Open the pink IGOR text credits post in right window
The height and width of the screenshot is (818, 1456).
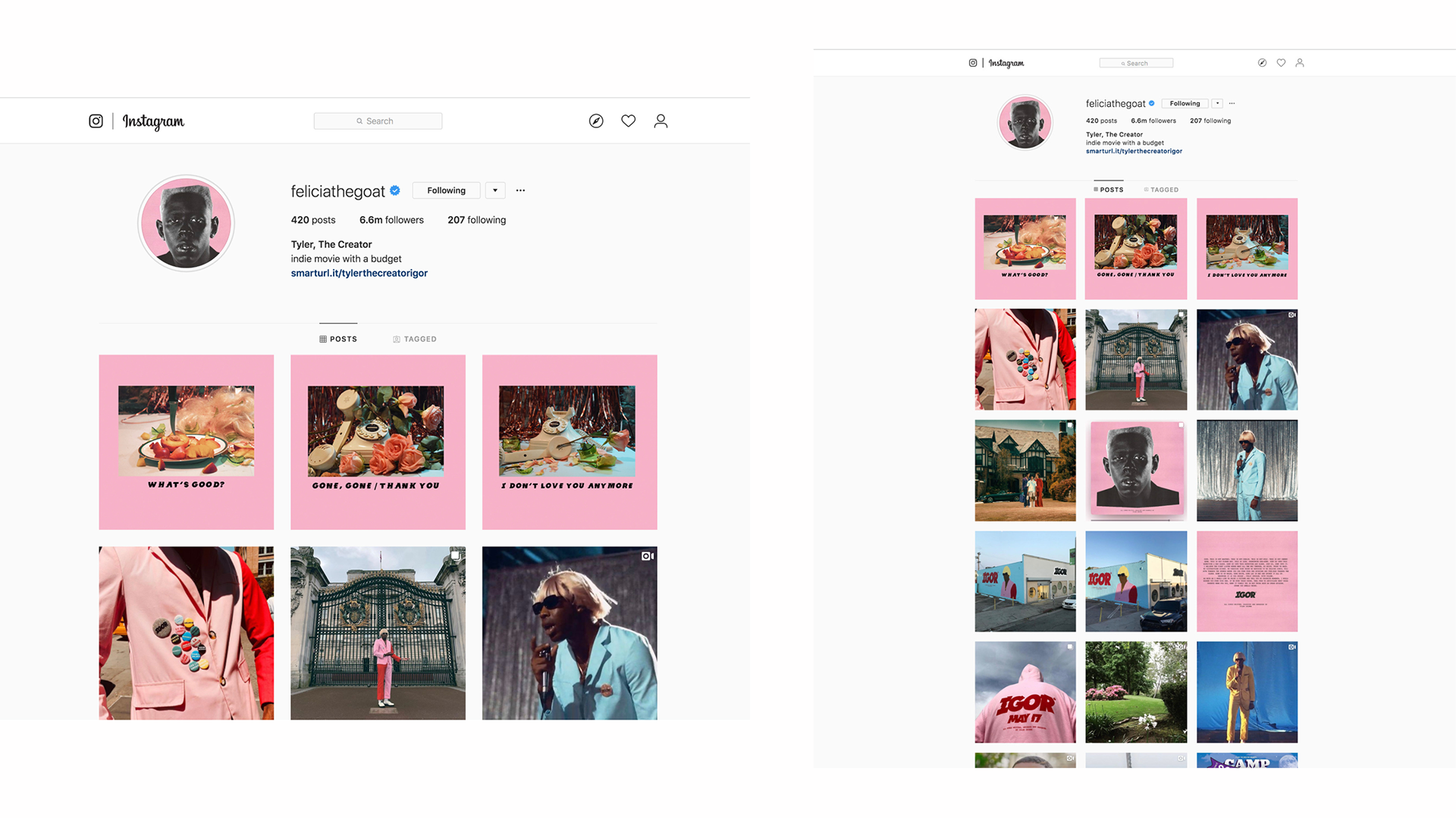tap(1247, 581)
